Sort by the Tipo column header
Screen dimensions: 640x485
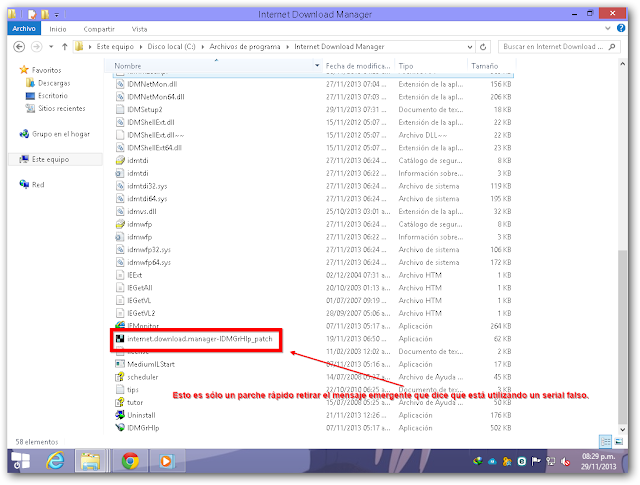coord(406,66)
